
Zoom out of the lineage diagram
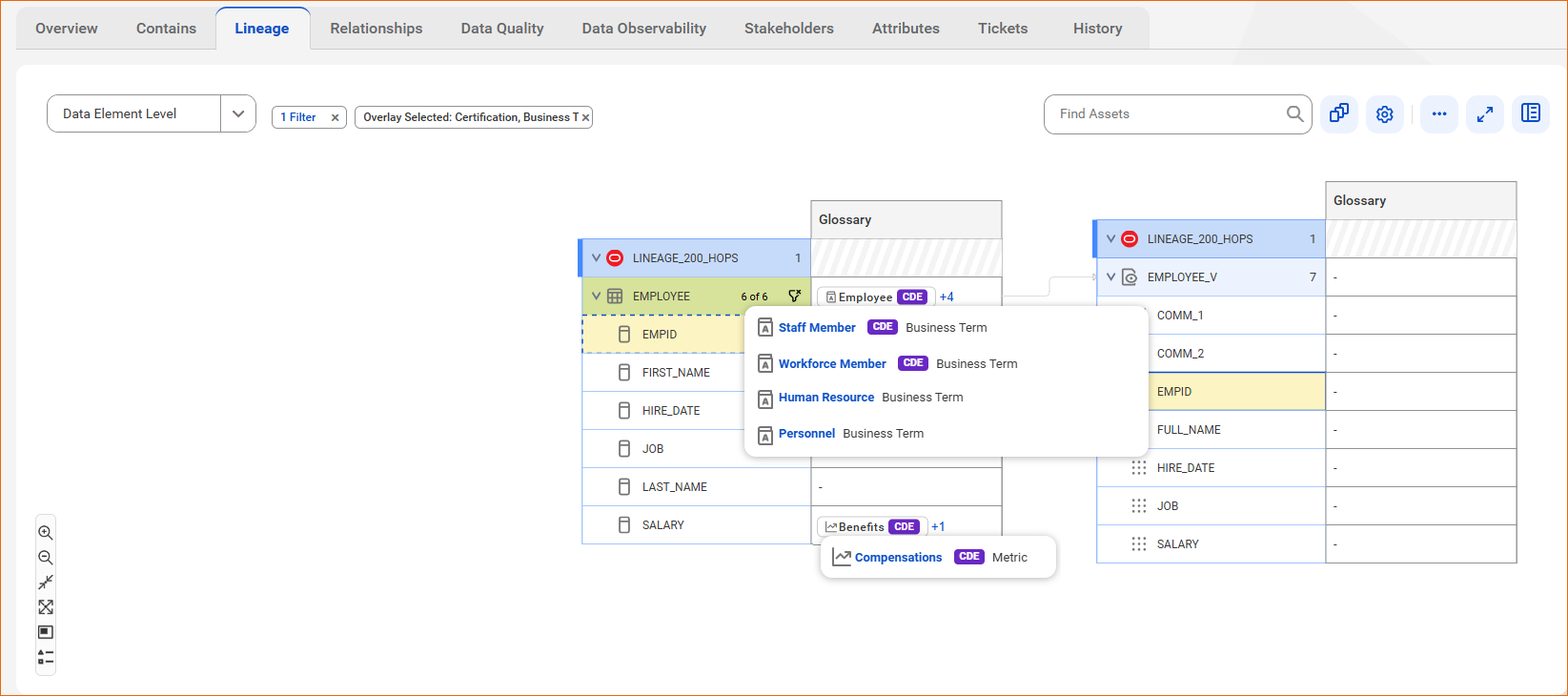pos(45,558)
